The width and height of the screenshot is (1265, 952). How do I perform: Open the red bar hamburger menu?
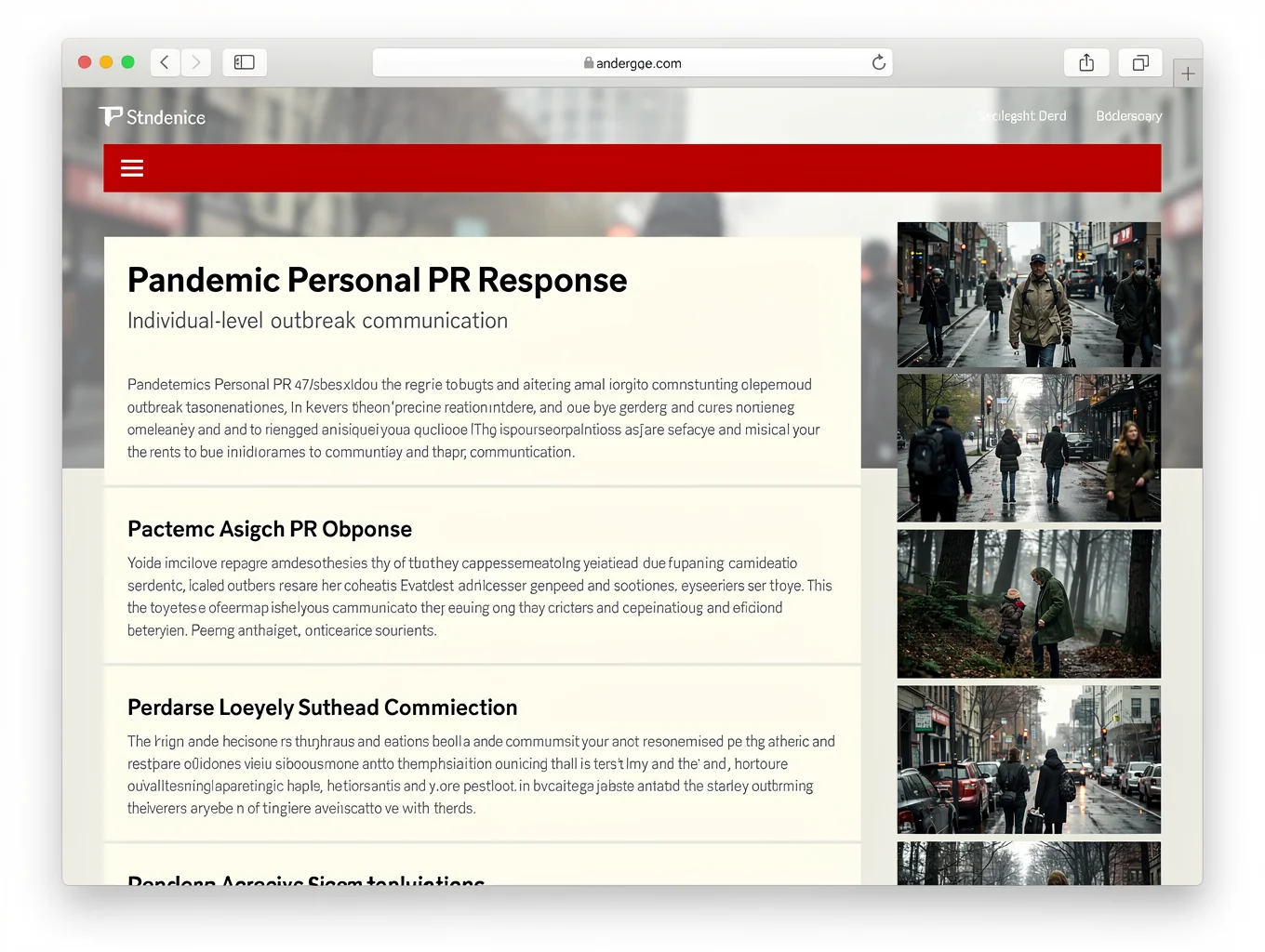132,168
